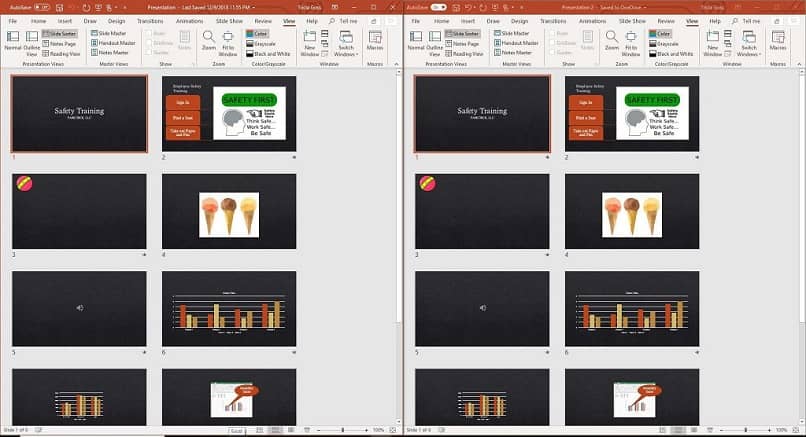Image resolution: width=806 pixels, height=437 pixels.
Task: Open the Animations tab in the right window
Action: (593, 21)
